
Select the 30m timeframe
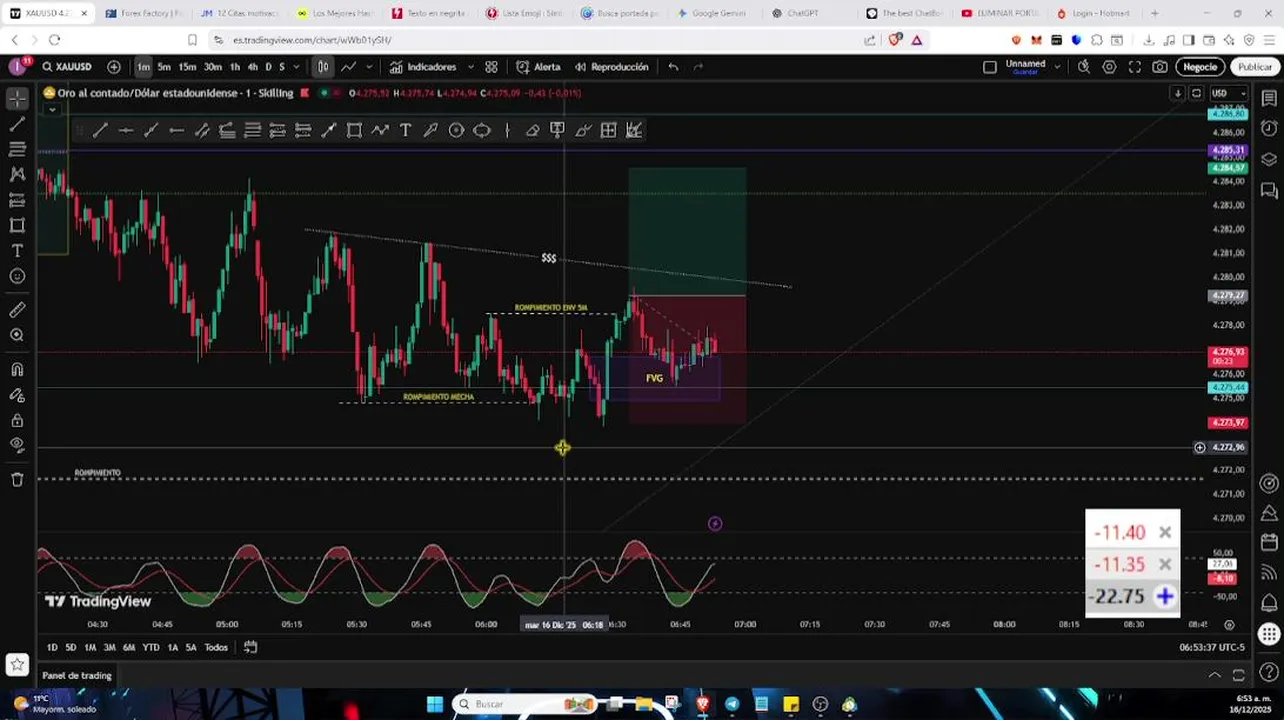(x=213, y=67)
